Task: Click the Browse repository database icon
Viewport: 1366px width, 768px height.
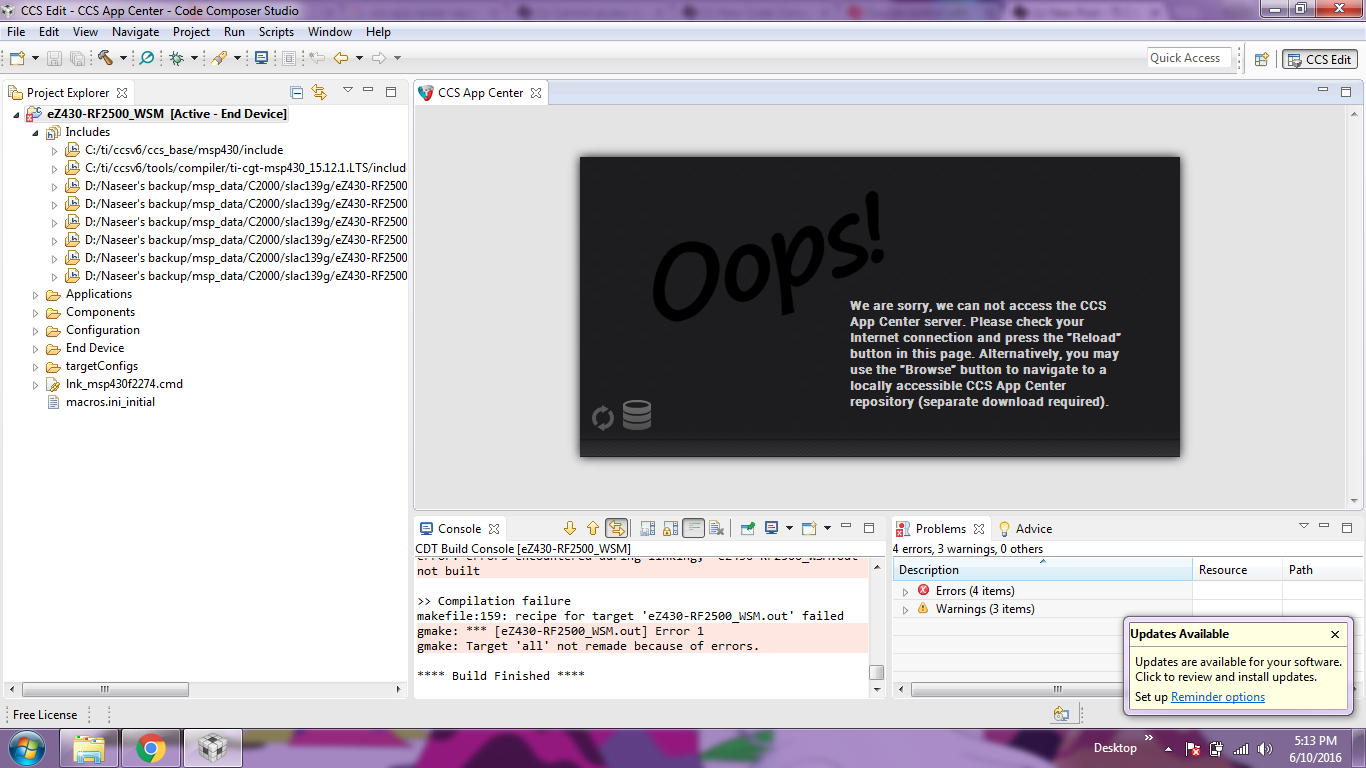Action: 637,415
